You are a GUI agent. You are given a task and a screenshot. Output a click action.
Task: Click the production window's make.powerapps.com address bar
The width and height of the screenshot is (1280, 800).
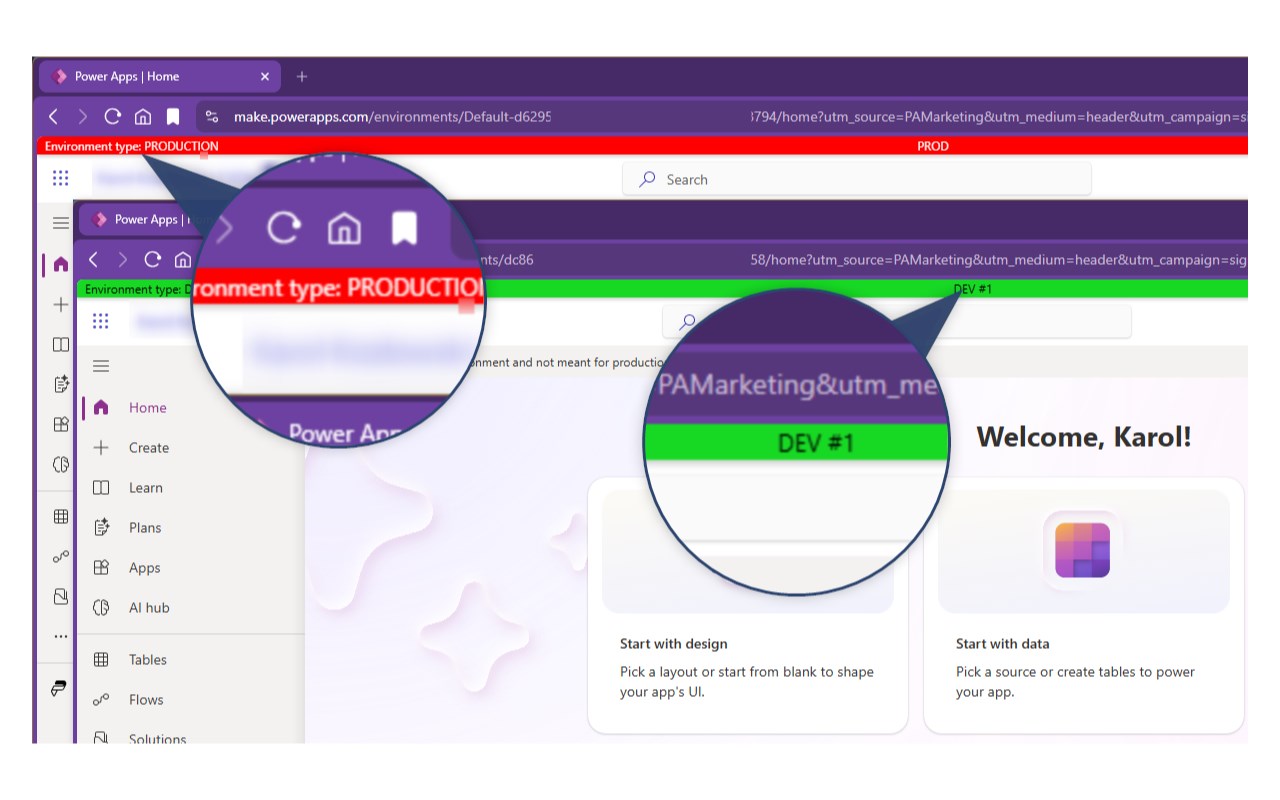722,117
